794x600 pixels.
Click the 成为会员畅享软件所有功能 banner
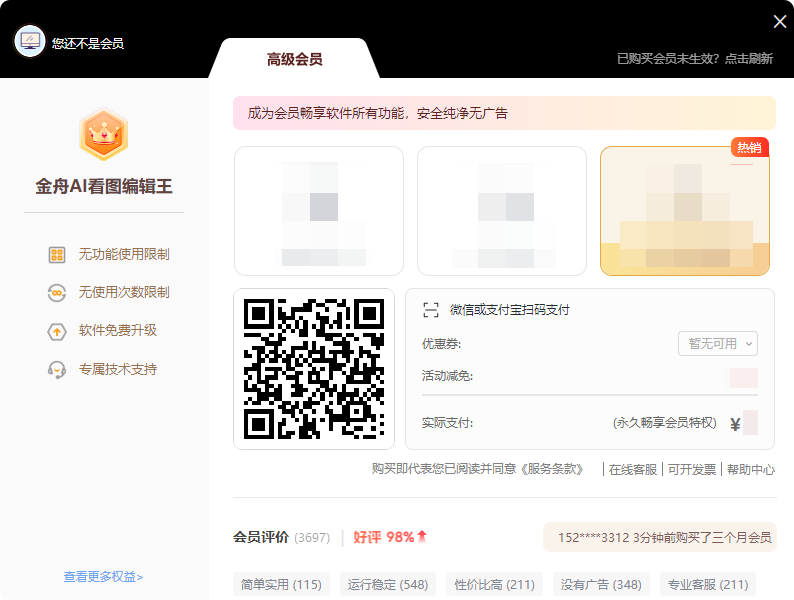(x=504, y=113)
